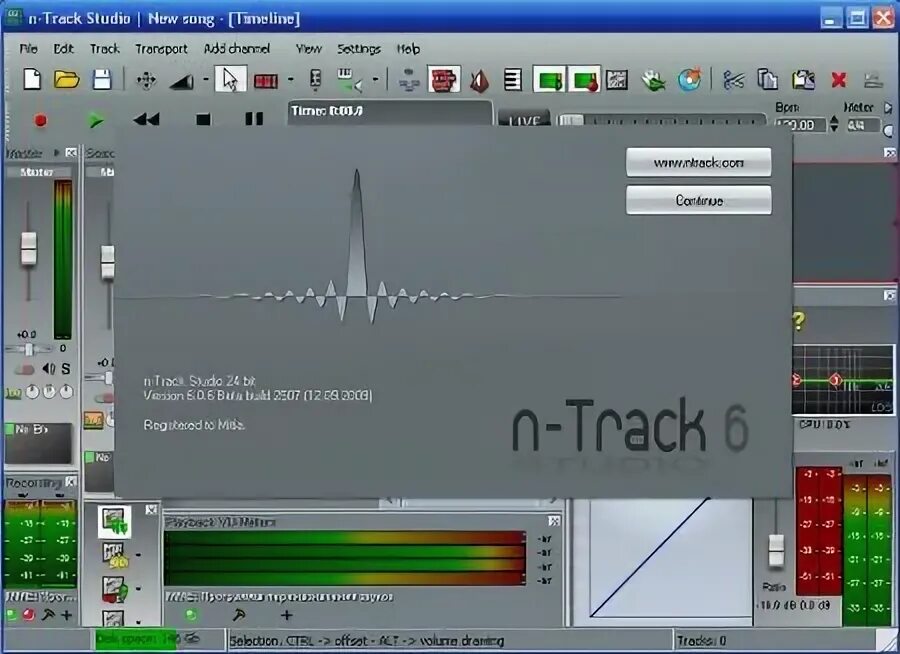900x654 pixels.
Task: Click the green track icon with red dot
Action: click(584, 80)
